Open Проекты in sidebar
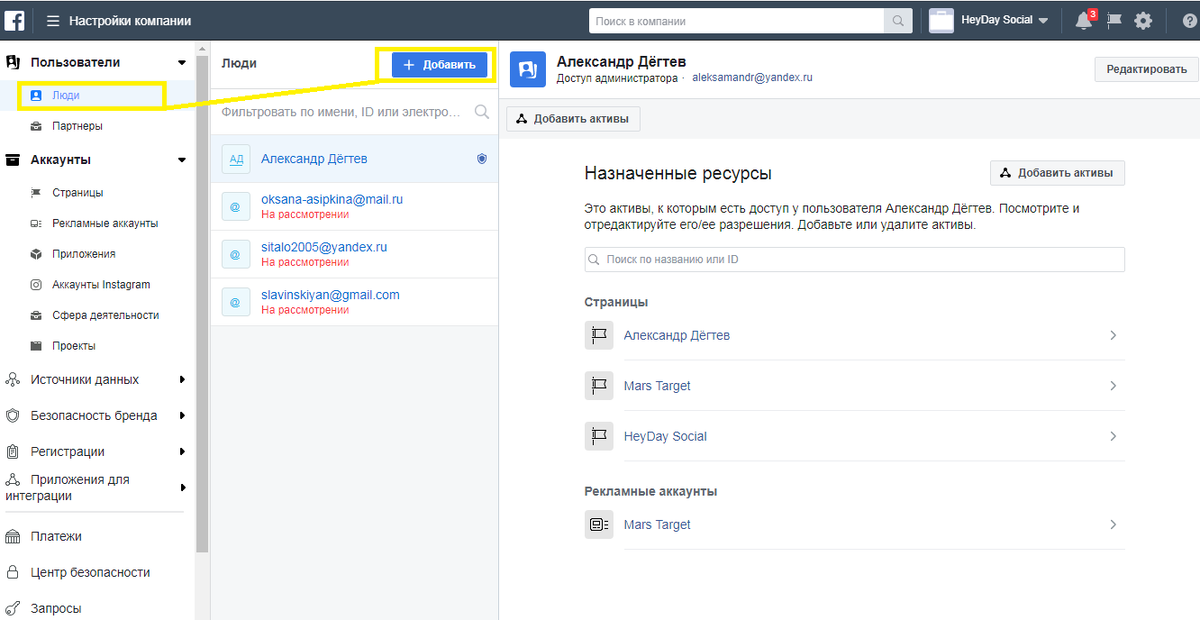 (74, 346)
